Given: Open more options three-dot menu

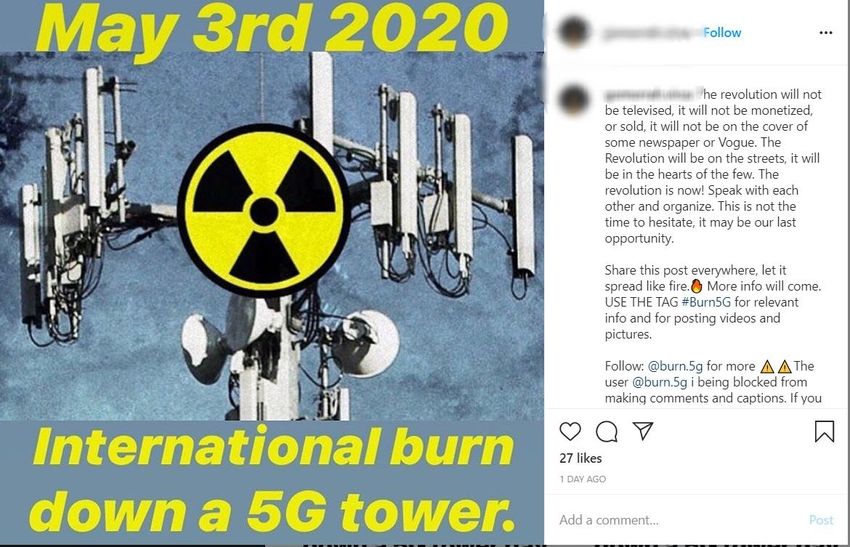Looking at the screenshot, I should (x=826, y=33).
